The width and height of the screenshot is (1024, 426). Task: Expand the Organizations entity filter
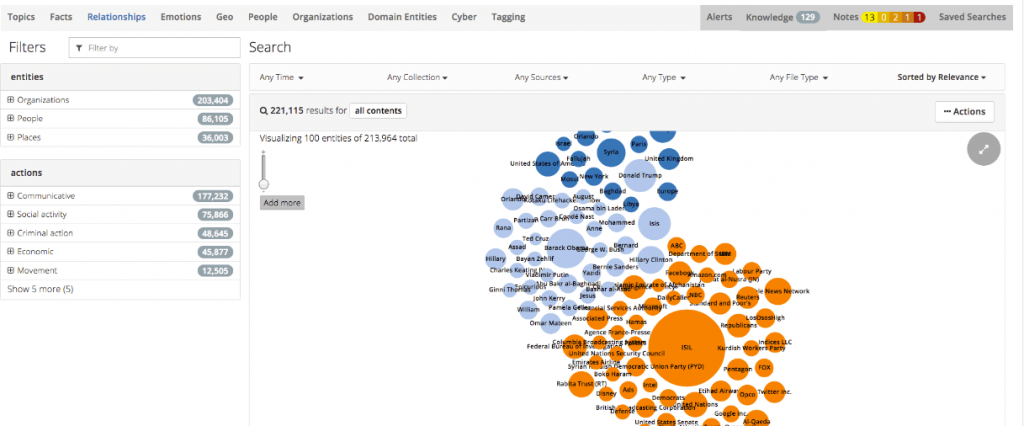10,100
